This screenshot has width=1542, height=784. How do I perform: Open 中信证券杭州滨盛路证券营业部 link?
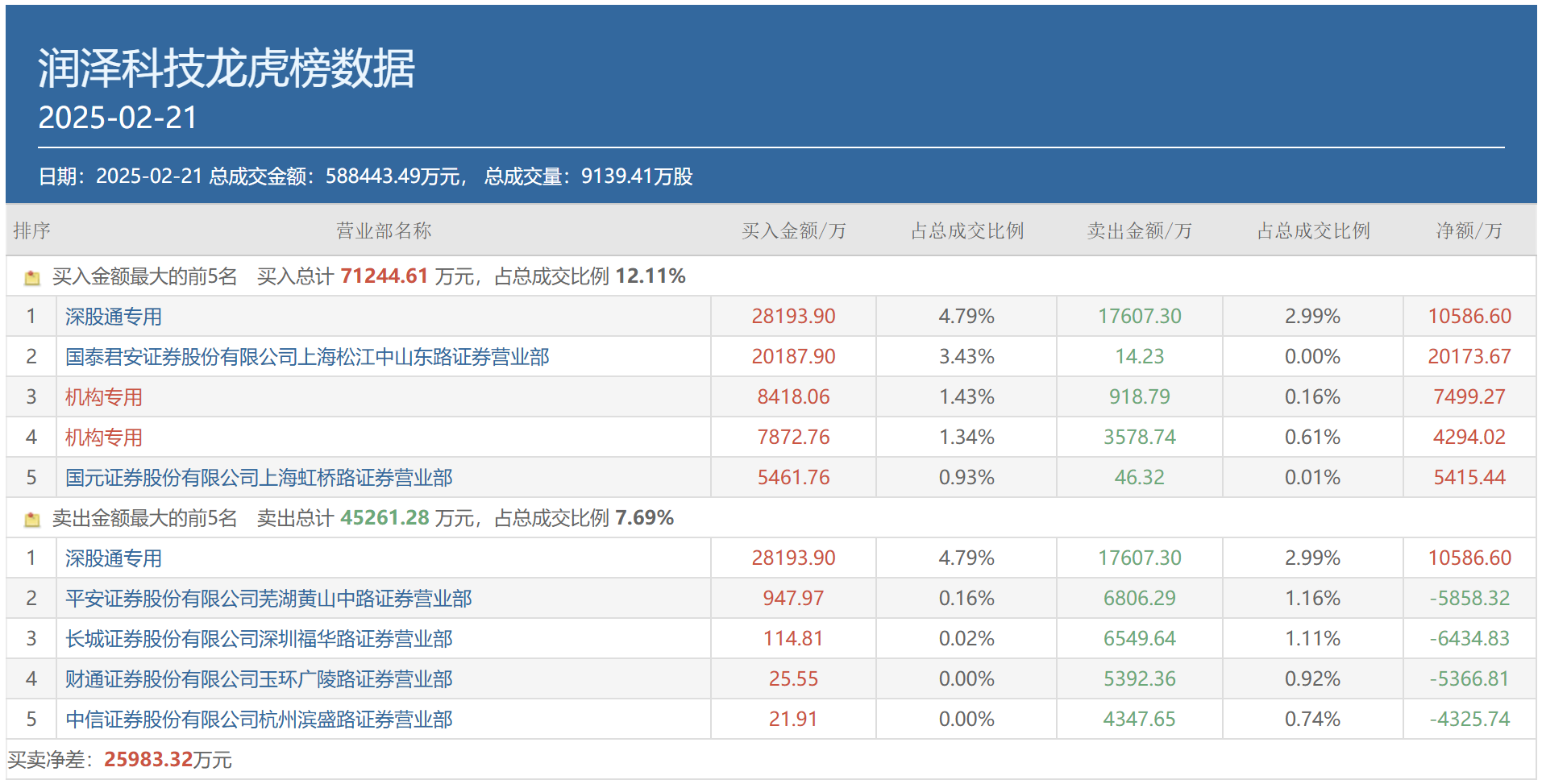[259, 720]
